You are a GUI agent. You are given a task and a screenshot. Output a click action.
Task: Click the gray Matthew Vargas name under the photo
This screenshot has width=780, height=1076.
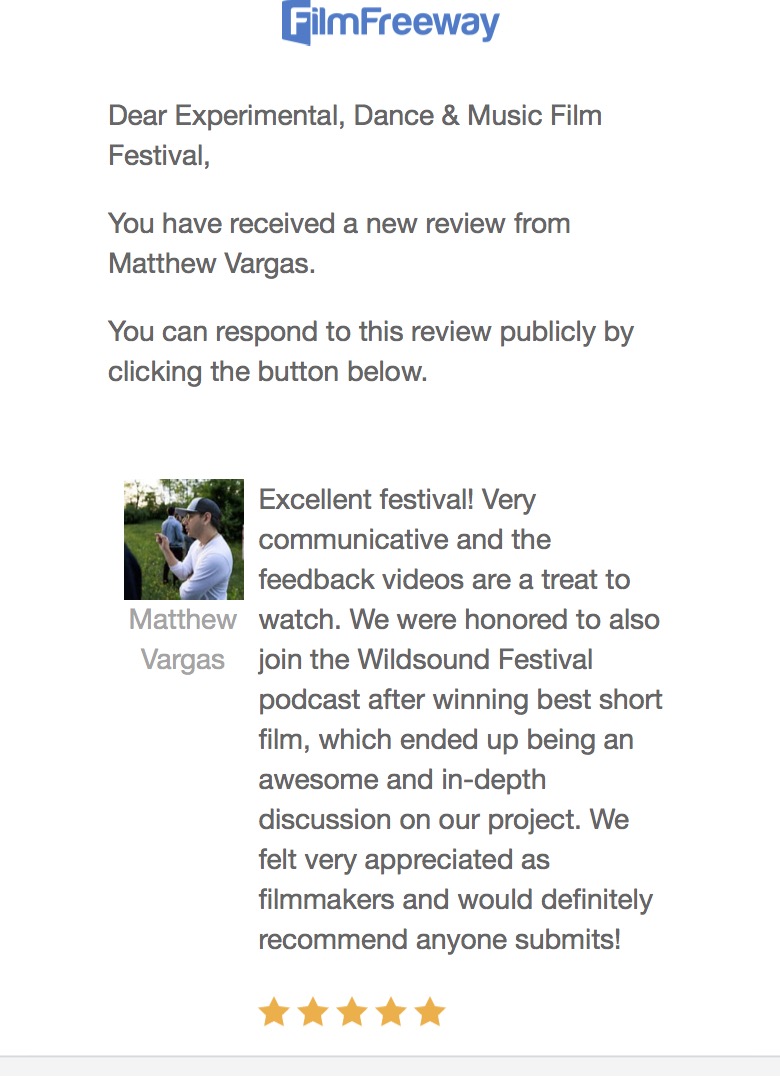point(183,639)
